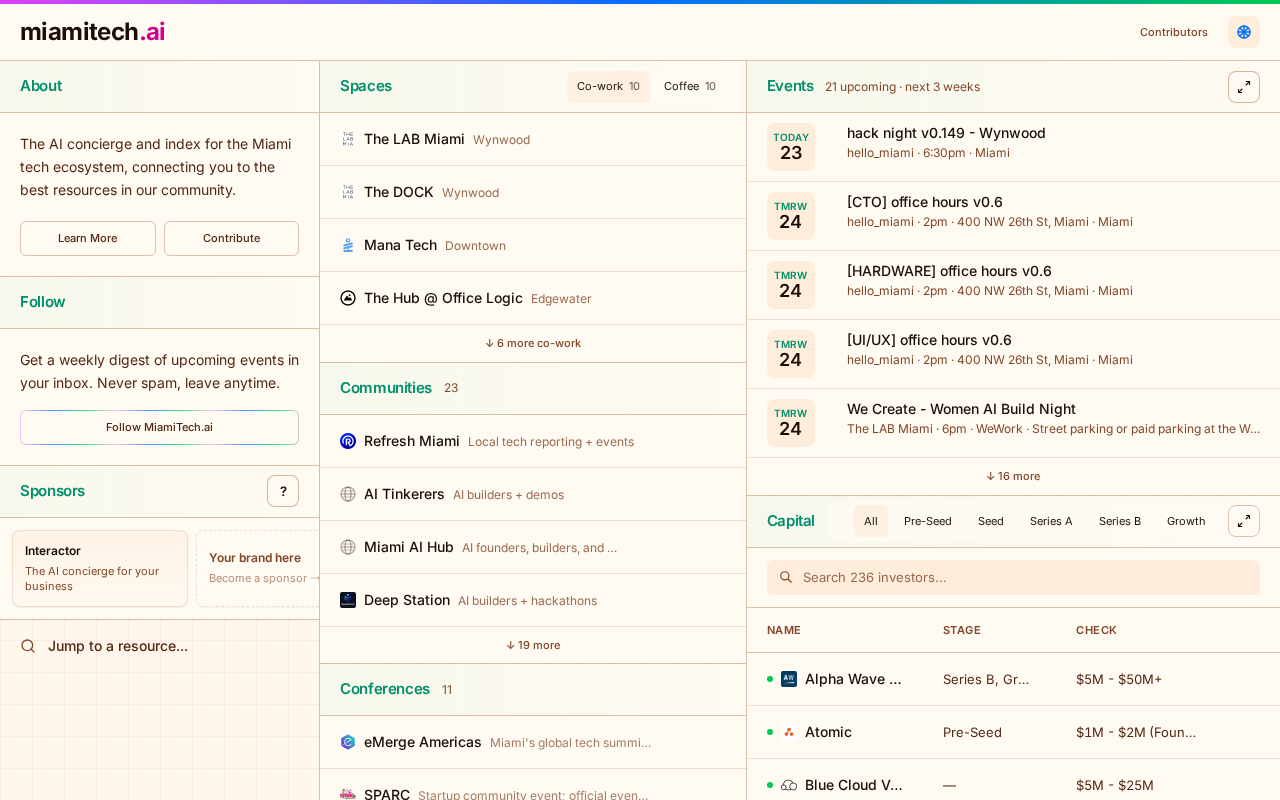The image size is (1280, 800).
Task: Filter capital by Series A
Action: coord(1051,521)
